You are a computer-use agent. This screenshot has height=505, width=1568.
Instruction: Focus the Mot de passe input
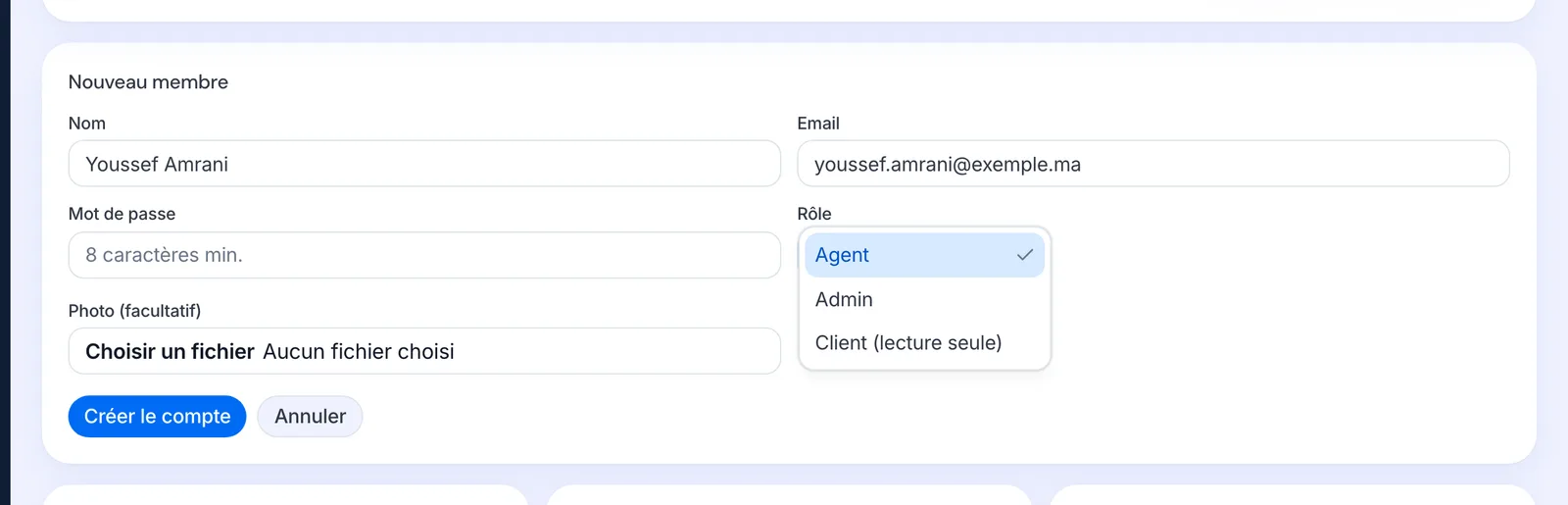[424, 255]
